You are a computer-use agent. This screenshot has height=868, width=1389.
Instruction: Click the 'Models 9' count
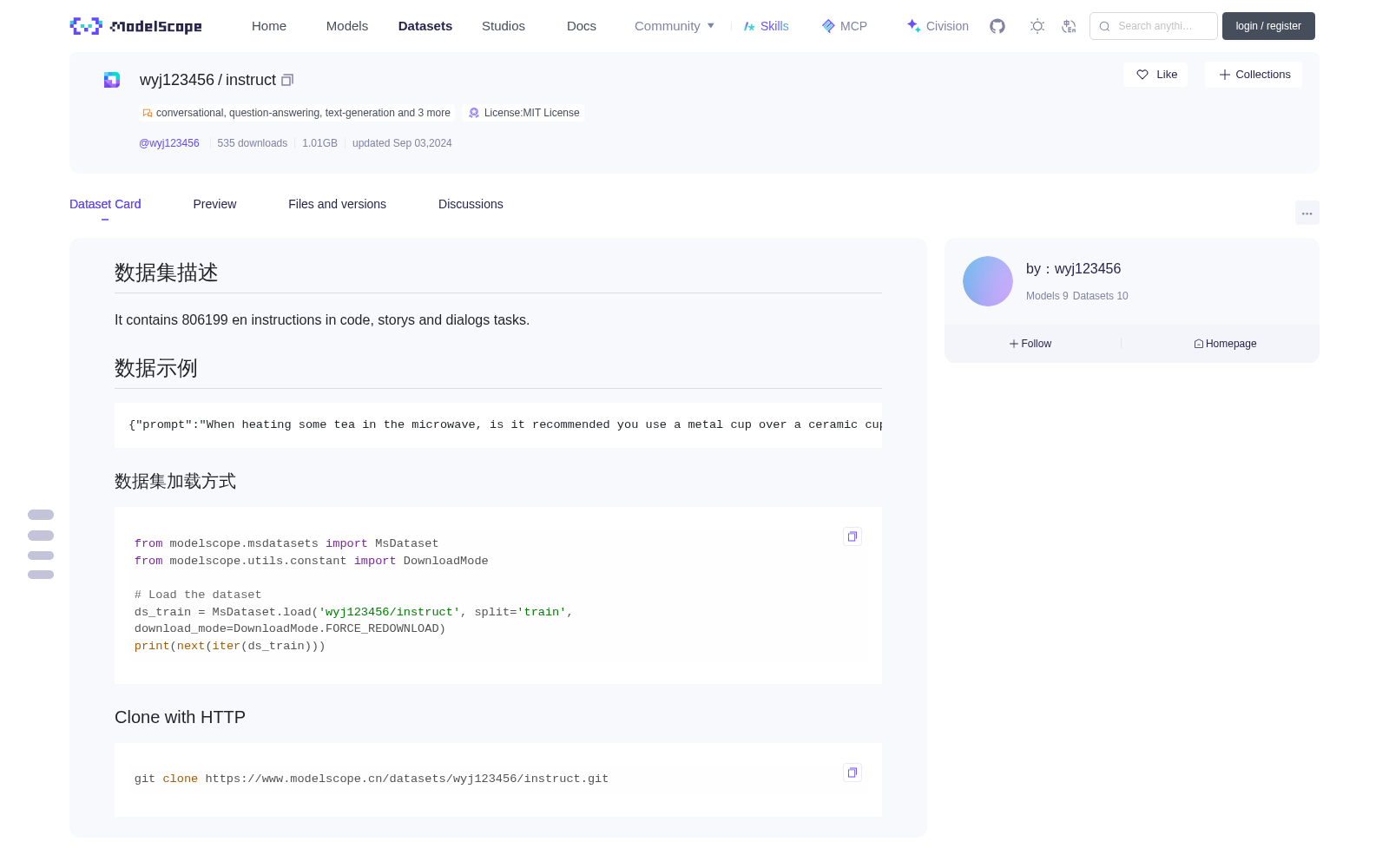[1047, 296]
